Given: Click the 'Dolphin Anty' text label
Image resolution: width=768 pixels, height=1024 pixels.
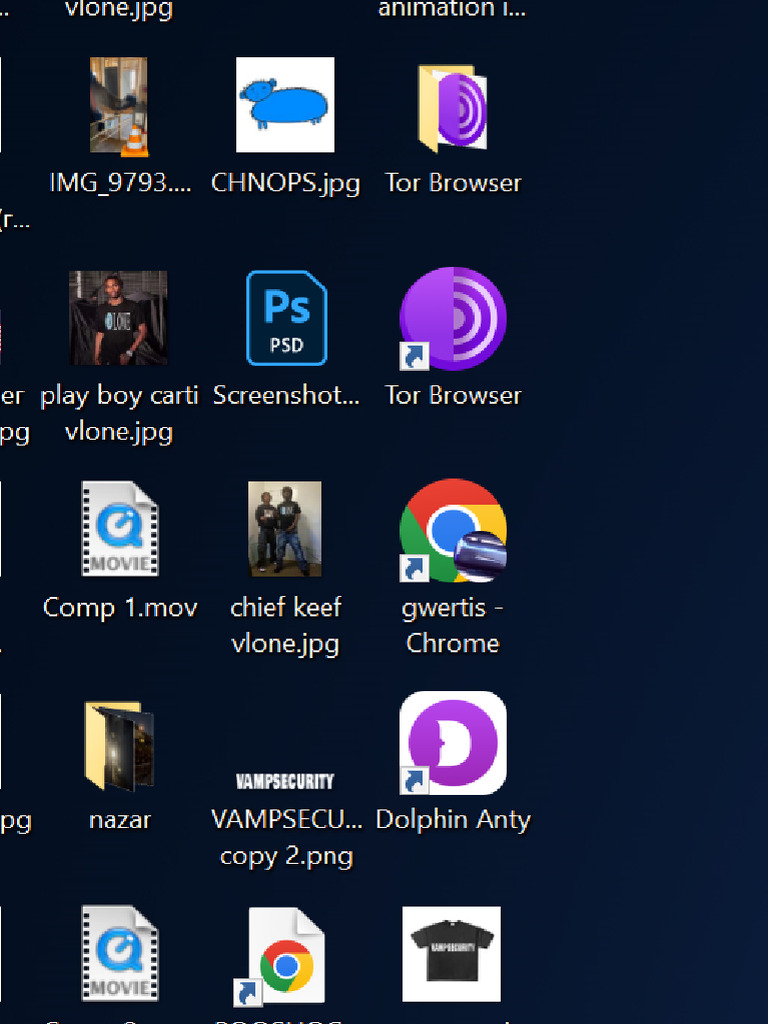Looking at the screenshot, I should point(453,819).
